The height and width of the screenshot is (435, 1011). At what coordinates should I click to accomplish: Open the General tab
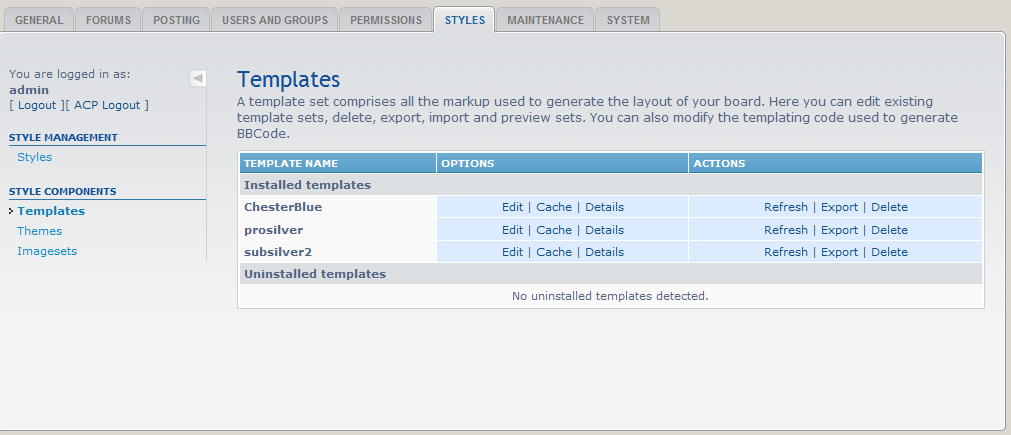pos(39,20)
